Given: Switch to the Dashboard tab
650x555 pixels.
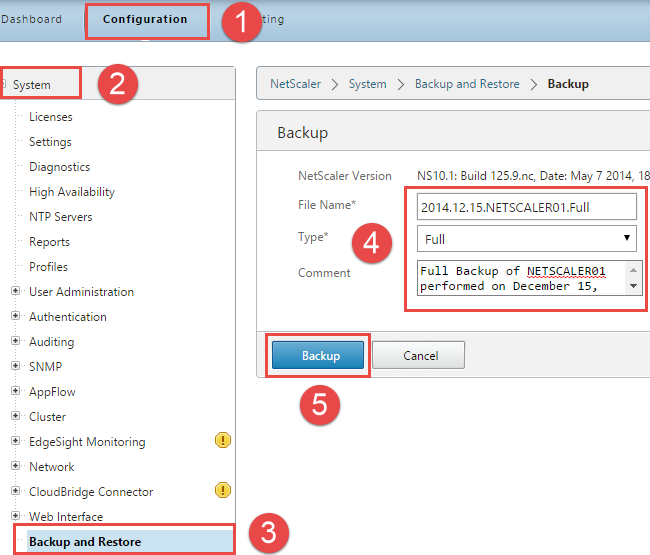Looking at the screenshot, I should pyautogui.click(x=31, y=19).
